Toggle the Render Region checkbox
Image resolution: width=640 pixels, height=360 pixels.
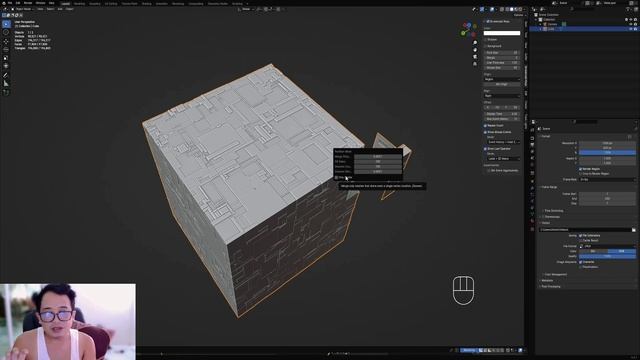coord(581,169)
